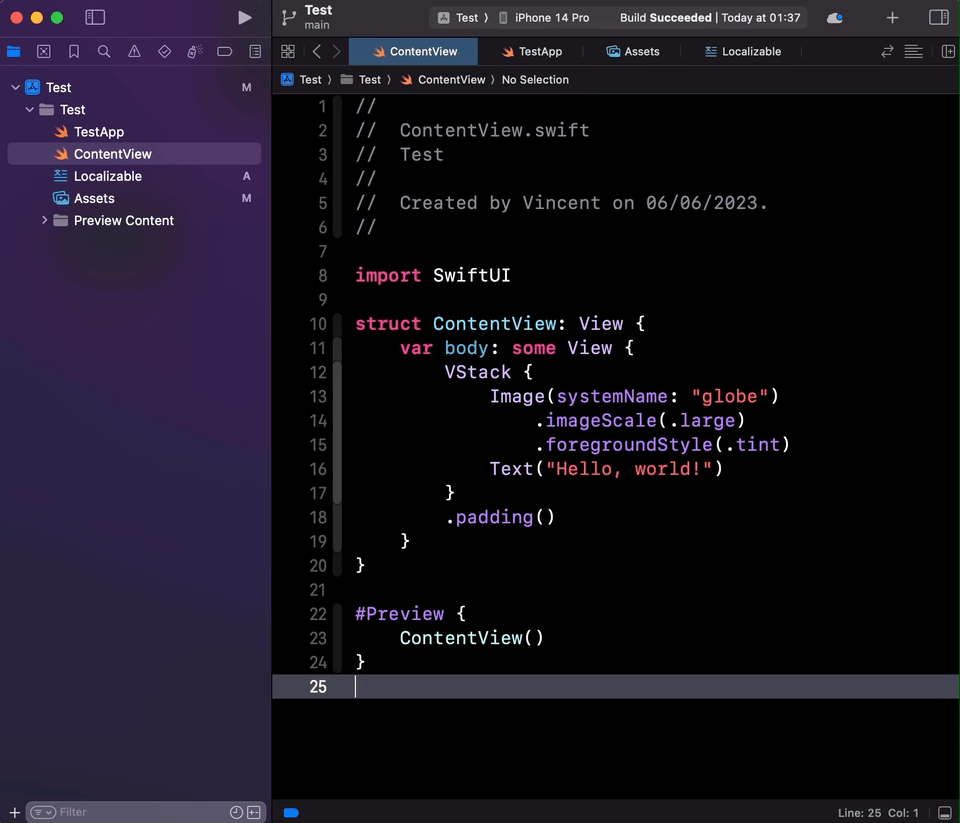
Task: Select Preview Content folder row
Action: 134,220
